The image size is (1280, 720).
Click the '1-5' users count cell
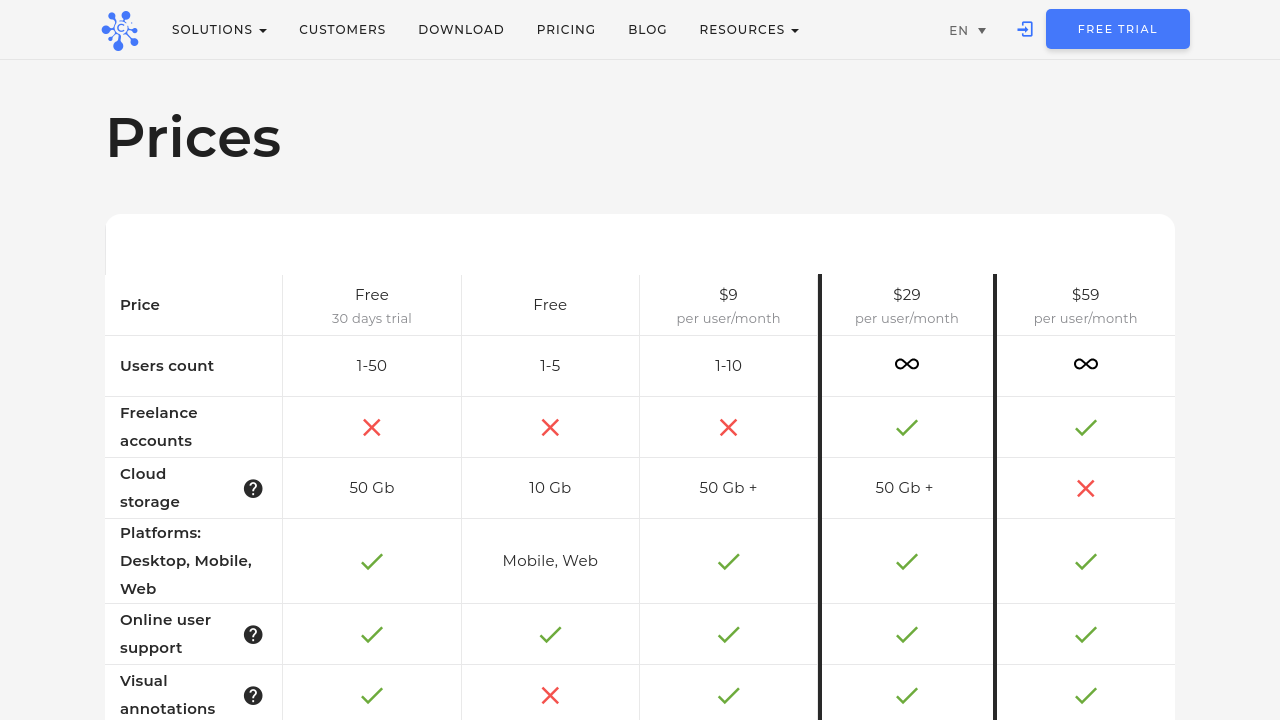(550, 366)
